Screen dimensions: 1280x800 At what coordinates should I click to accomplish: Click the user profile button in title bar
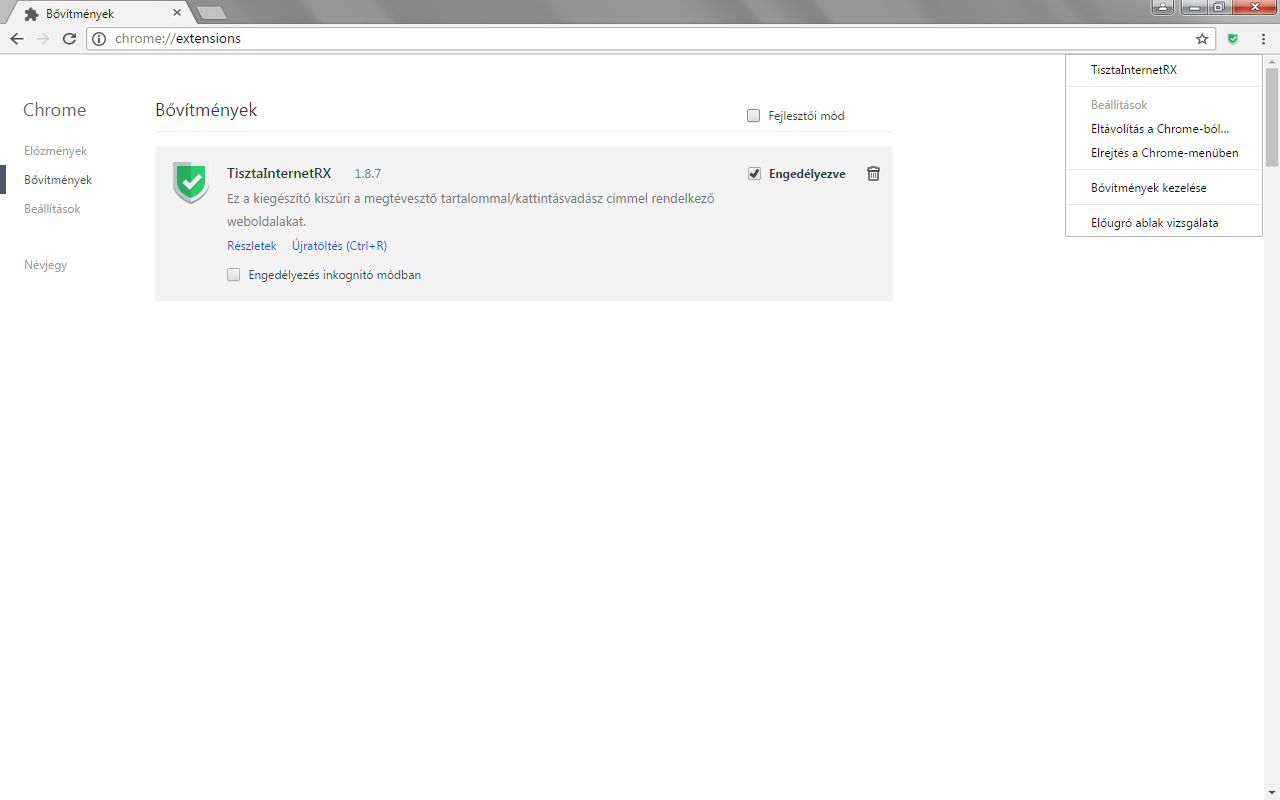(1163, 7)
